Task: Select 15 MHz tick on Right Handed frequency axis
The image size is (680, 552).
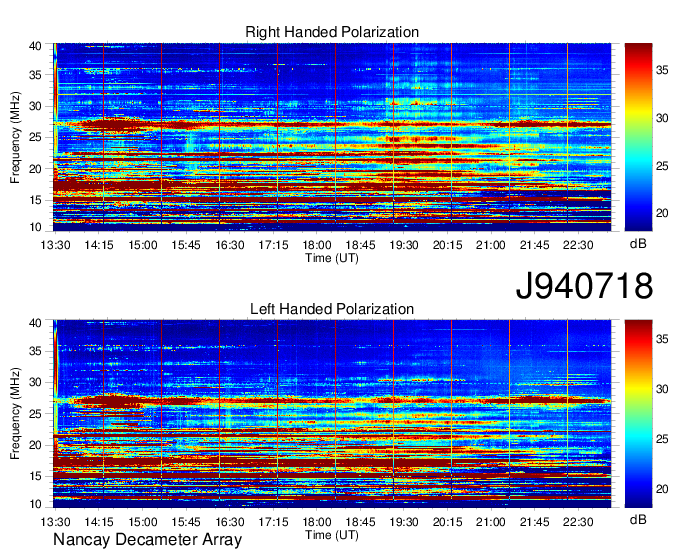Action: point(35,200)
